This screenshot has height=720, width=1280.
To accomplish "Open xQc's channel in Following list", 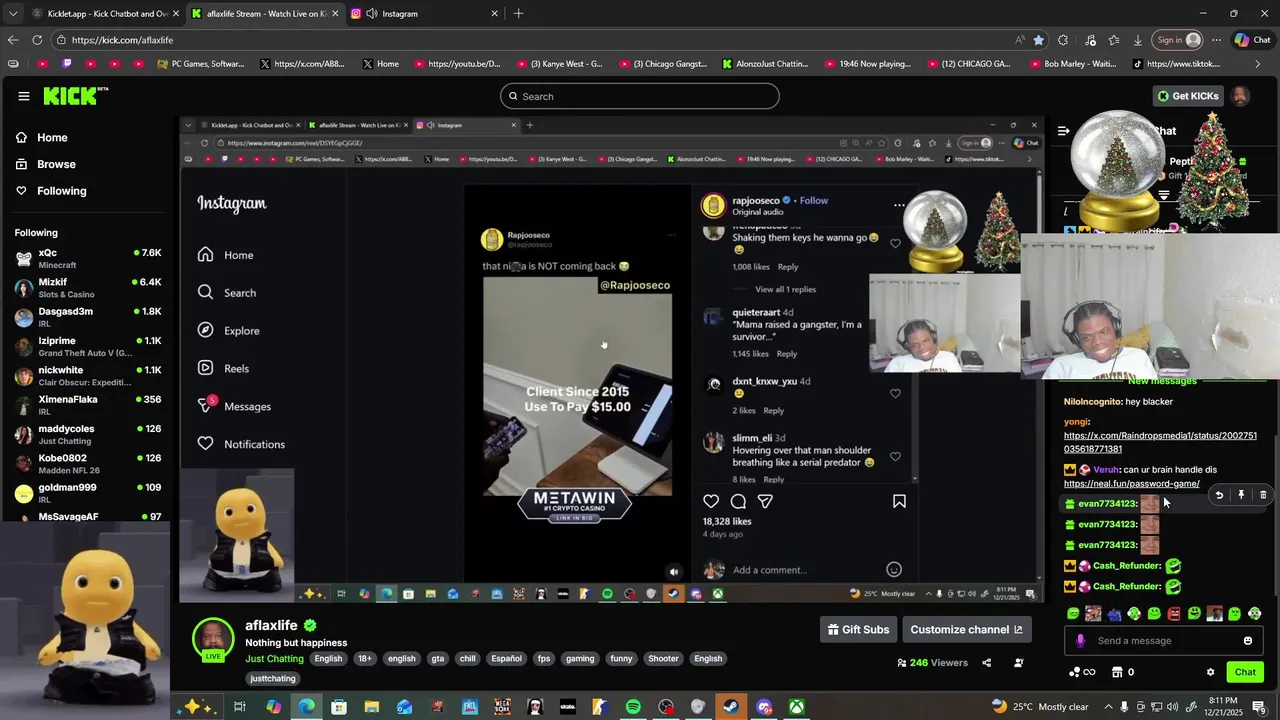I will pos(88,258).
